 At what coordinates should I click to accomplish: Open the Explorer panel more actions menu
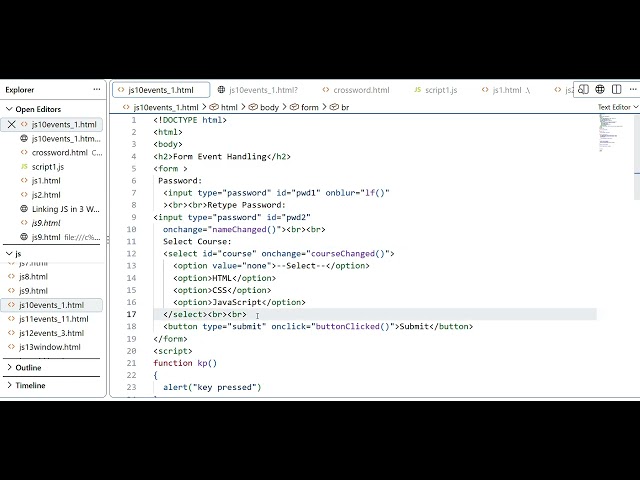(97, 89)
